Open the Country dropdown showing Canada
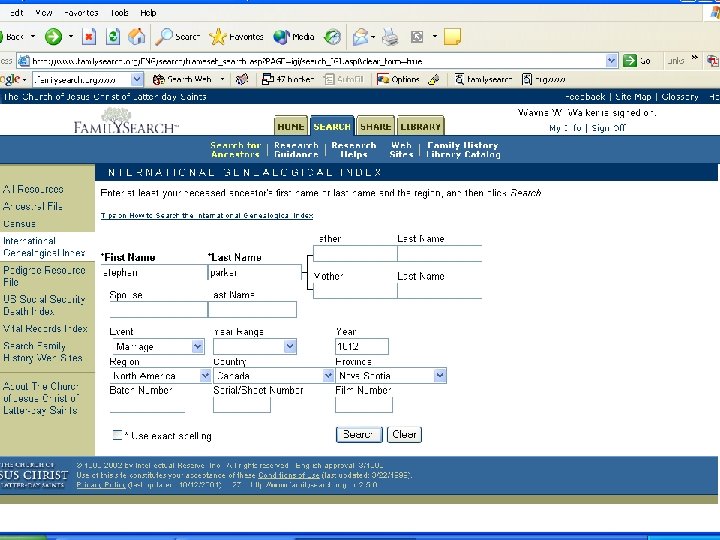Viewport: 720px width, 540px height. 328,376
